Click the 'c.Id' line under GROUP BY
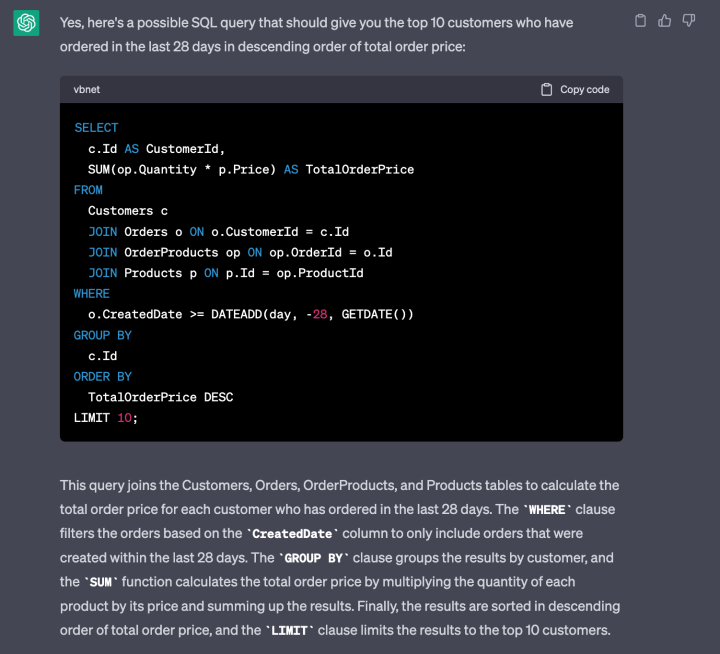720x654 pixels. (102, 356)
